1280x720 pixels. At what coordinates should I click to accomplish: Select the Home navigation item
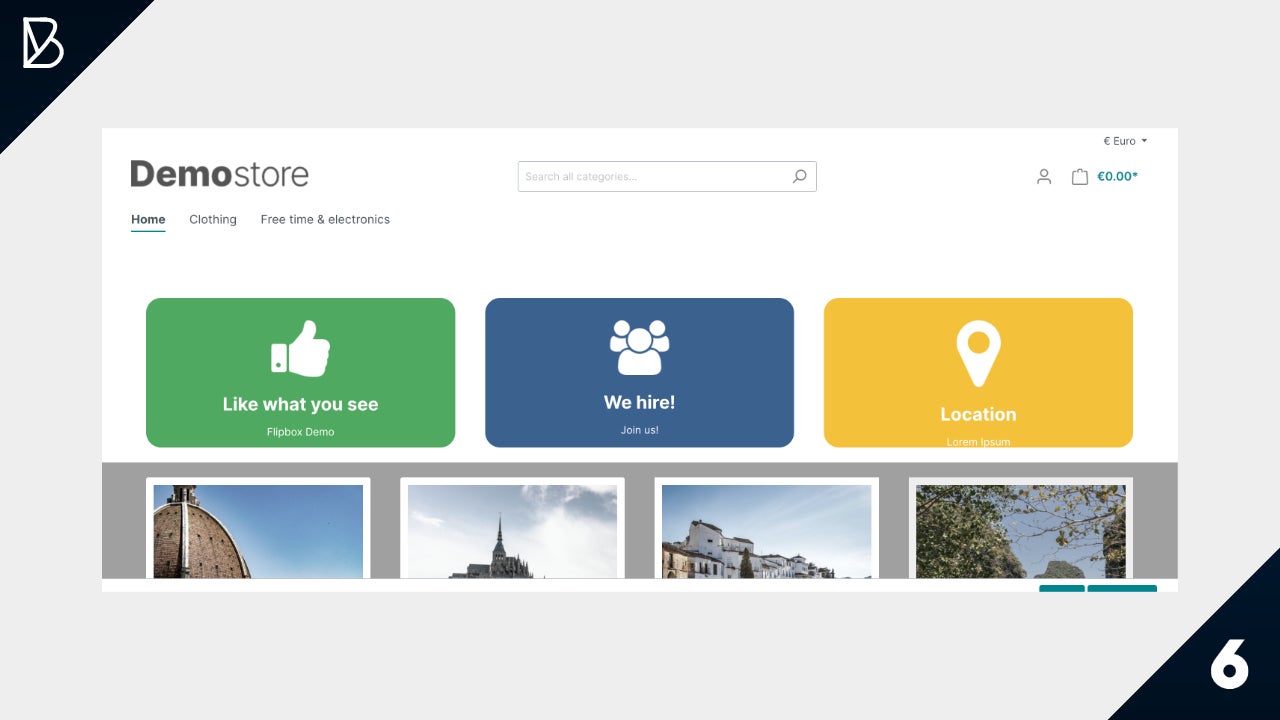pyautogui.click(x=148, y=219)
